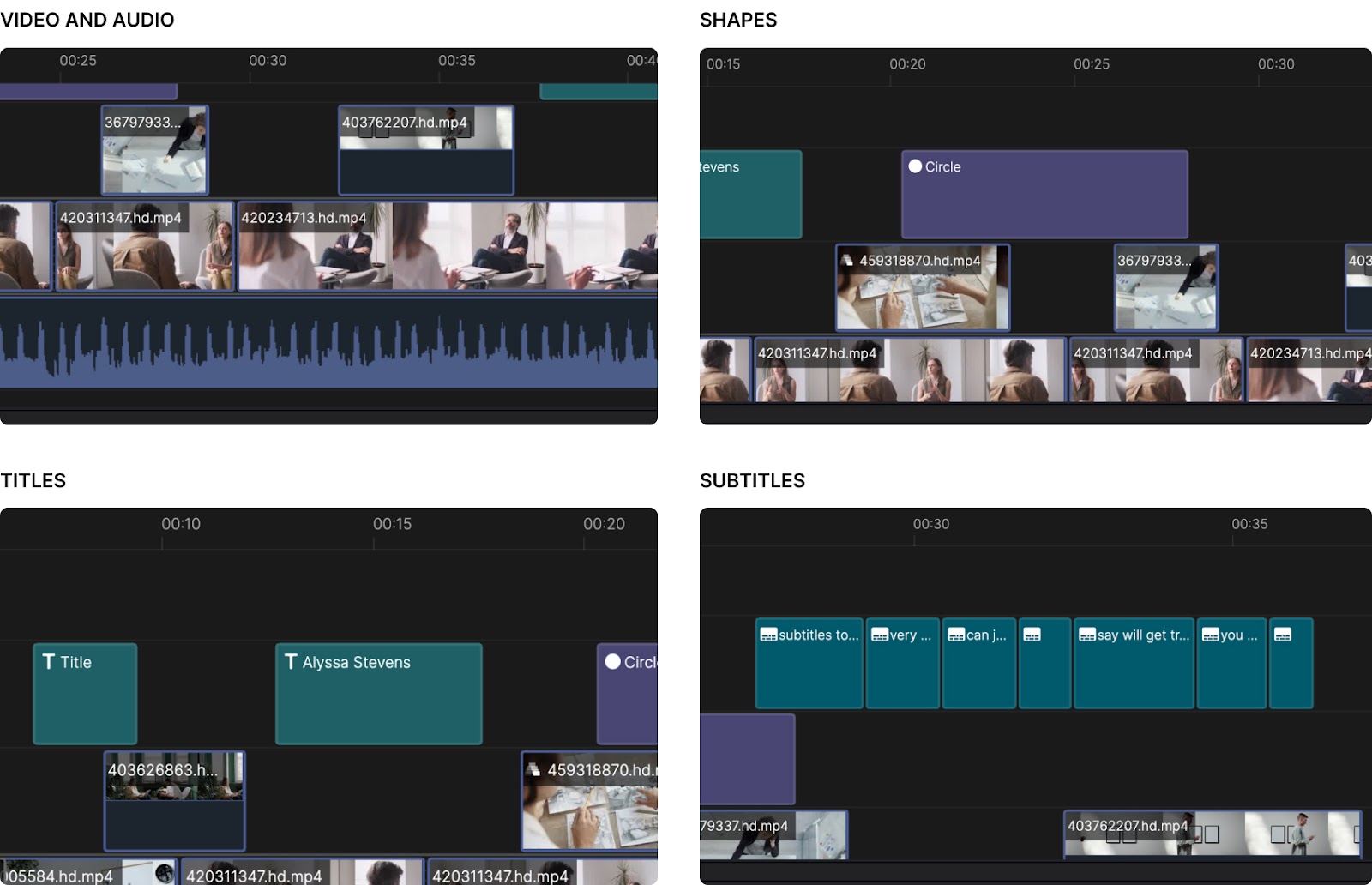Click the caption icon on the 'you ...' clip
Viewport: 1372px width, 885px height.
click(1211, 635)
